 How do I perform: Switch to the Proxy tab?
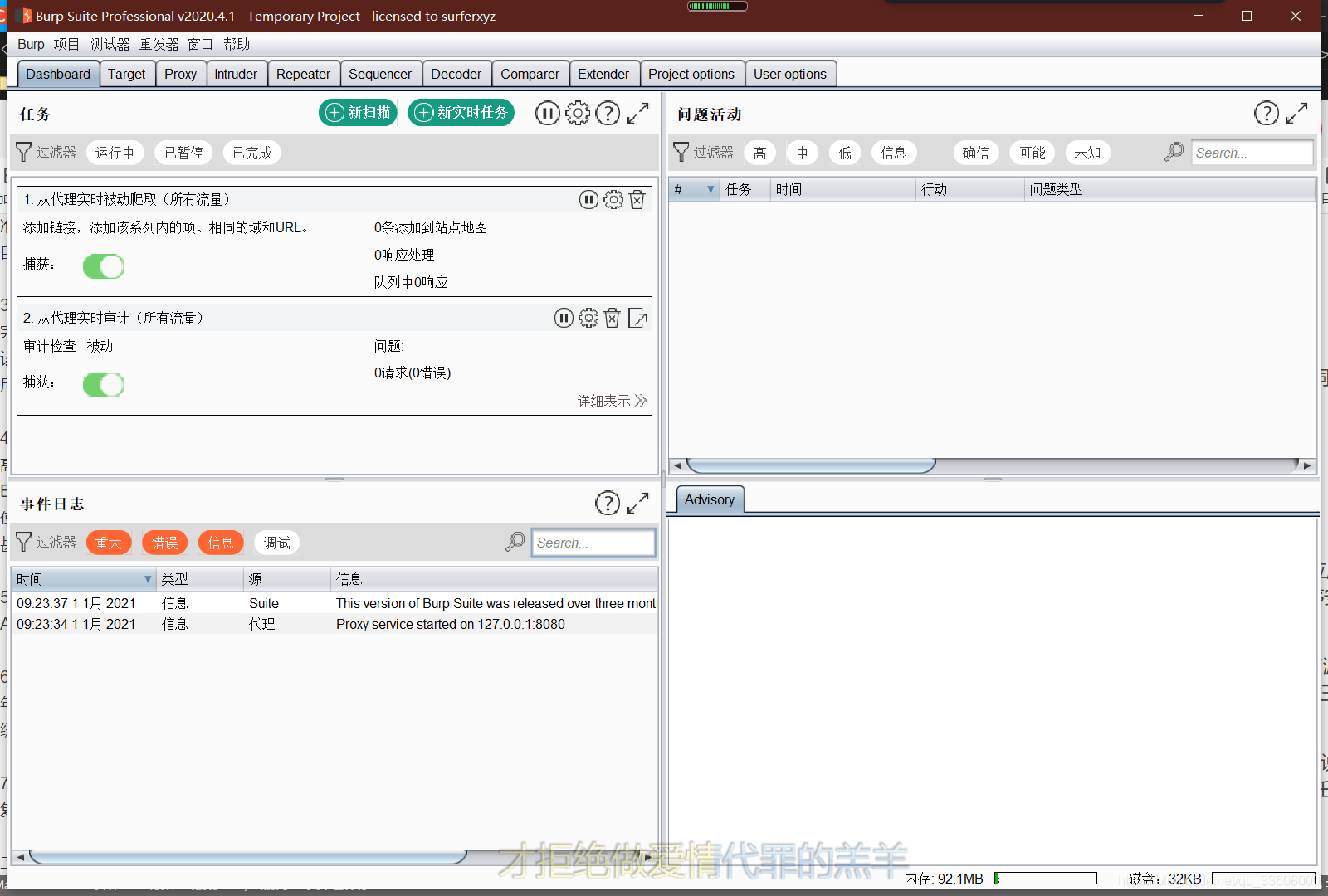(180, 74)
